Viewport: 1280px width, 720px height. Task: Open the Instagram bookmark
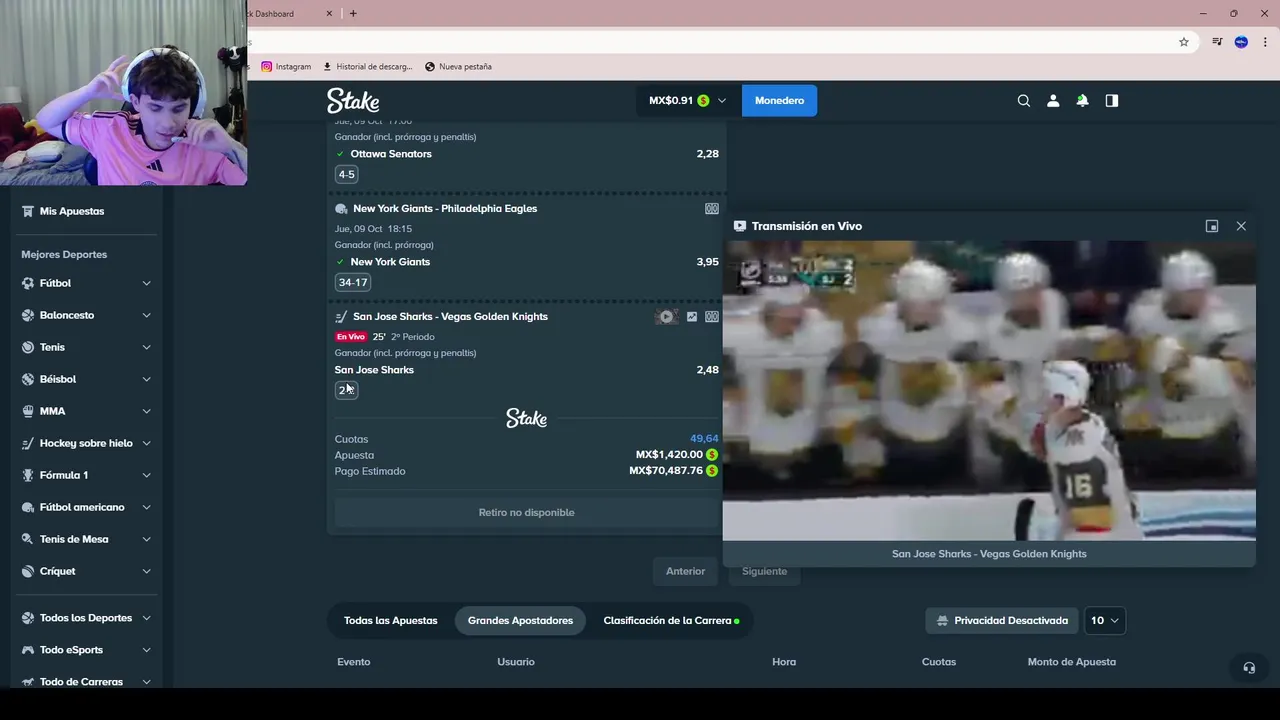coord(286,66)
